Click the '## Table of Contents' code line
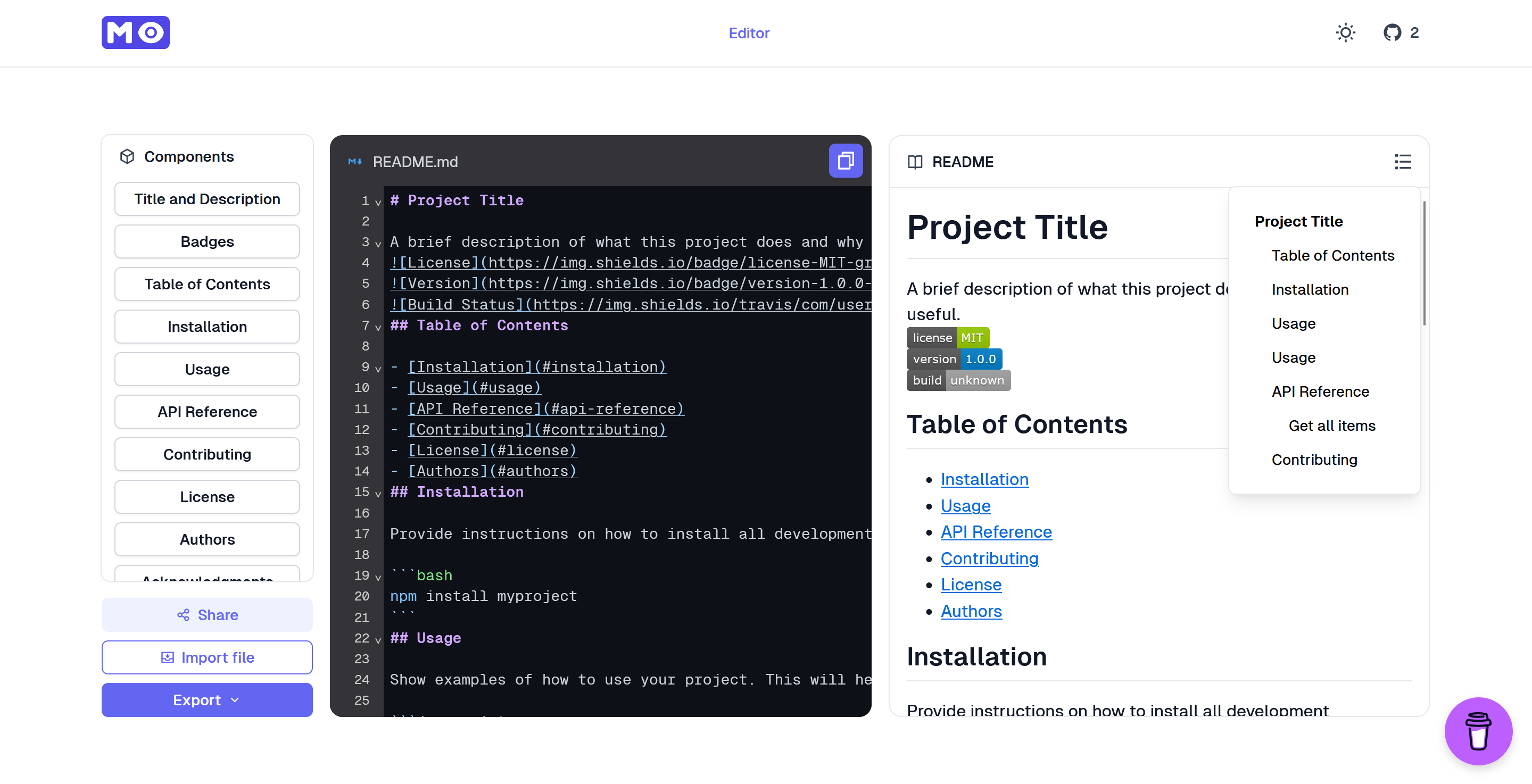This screenshot has width=1532, height=784. coord(479,325)
